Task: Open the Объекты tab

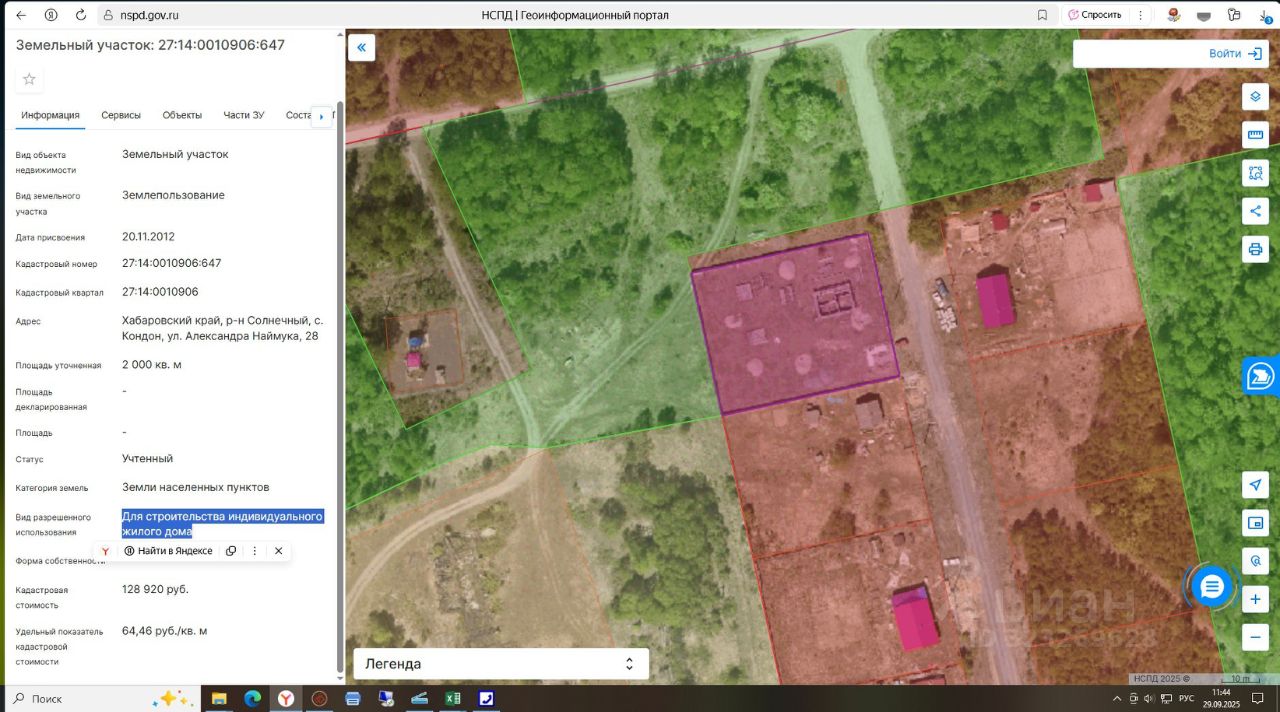Action: [x=182, y=115]
